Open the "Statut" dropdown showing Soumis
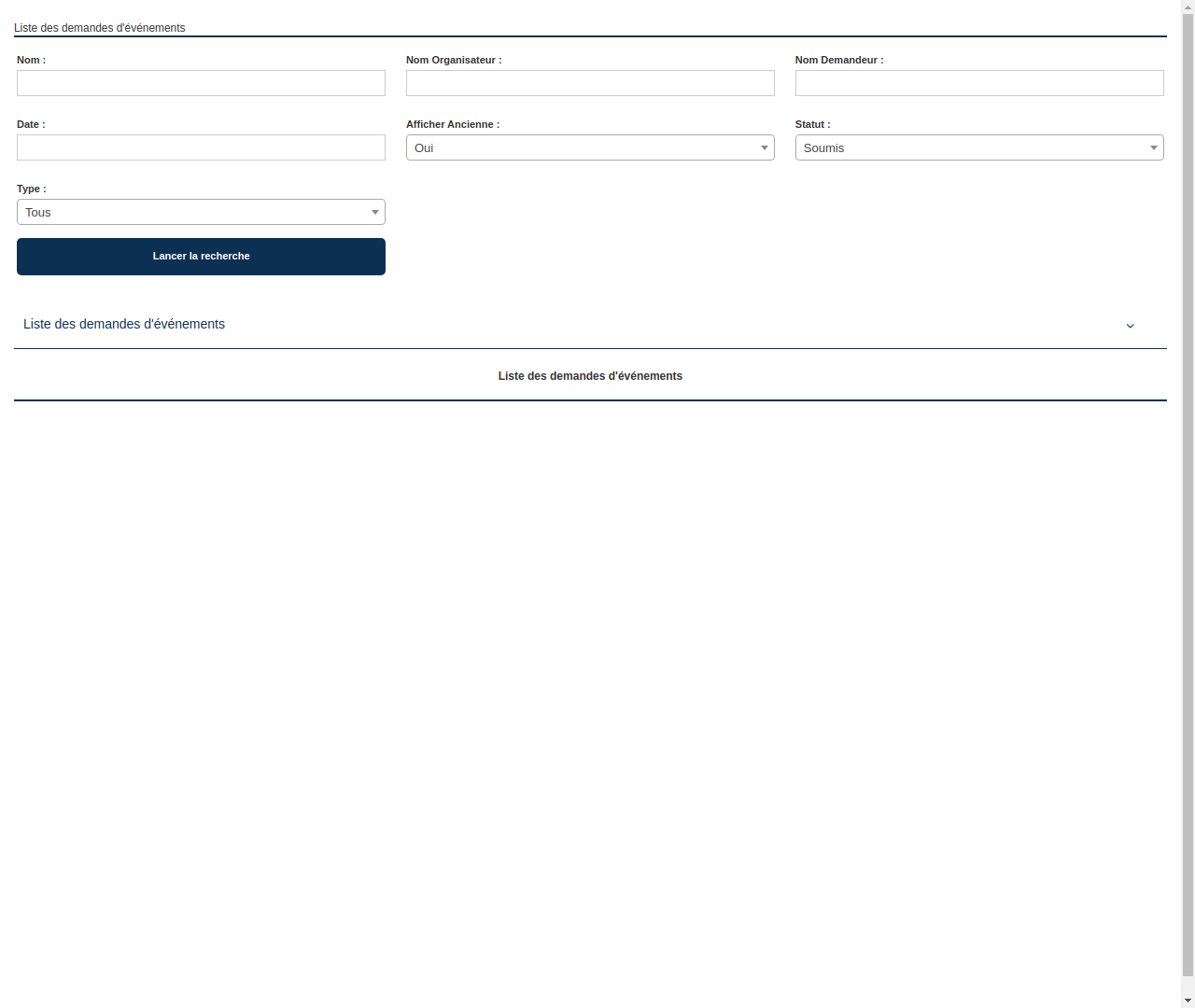1195x1008 pixels. (978, 147)
